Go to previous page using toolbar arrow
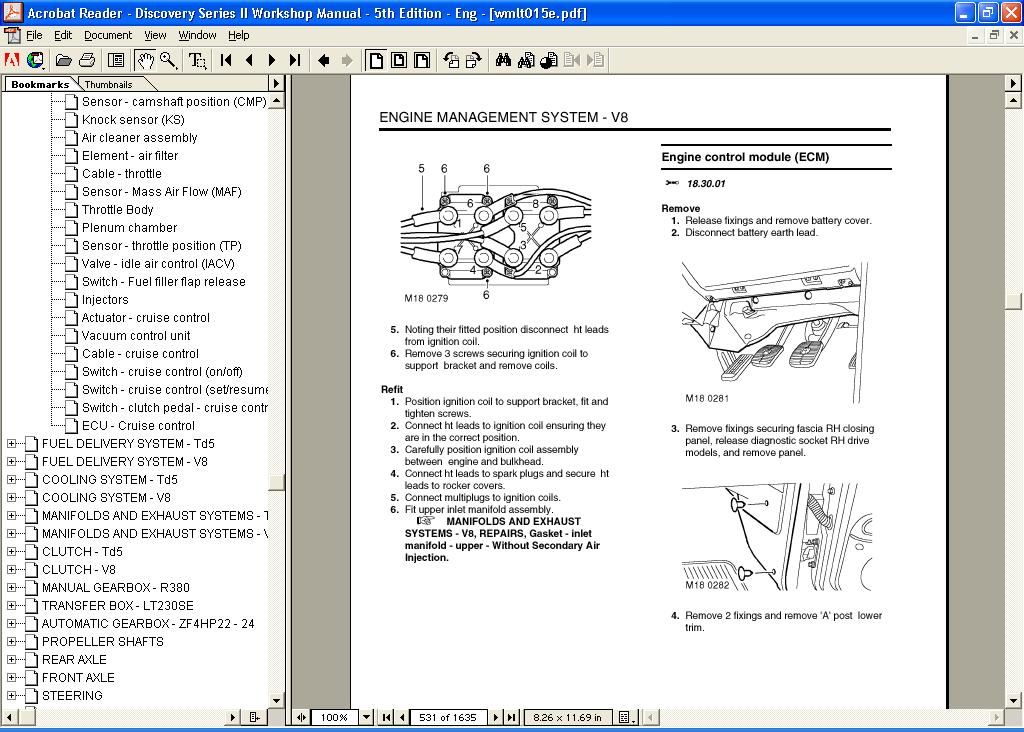 coord(249,61)
